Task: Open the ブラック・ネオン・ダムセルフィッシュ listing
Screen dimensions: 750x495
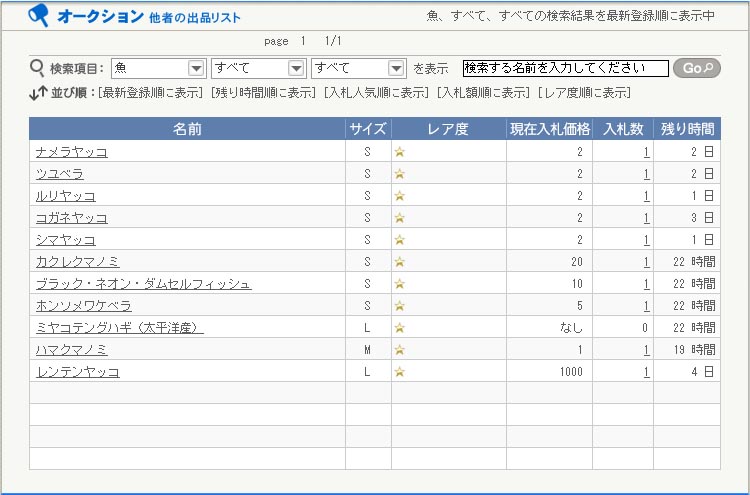Action: (143, 284)
